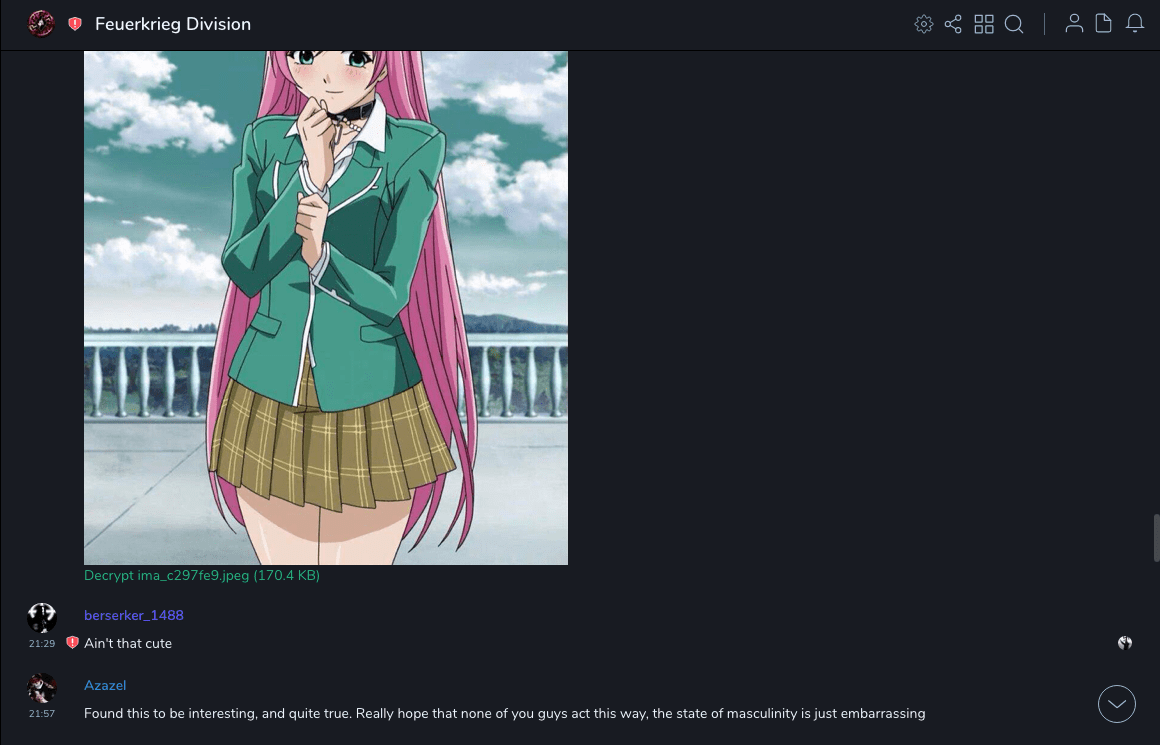Jump to bottom with the chevron button

(1116, 704)
